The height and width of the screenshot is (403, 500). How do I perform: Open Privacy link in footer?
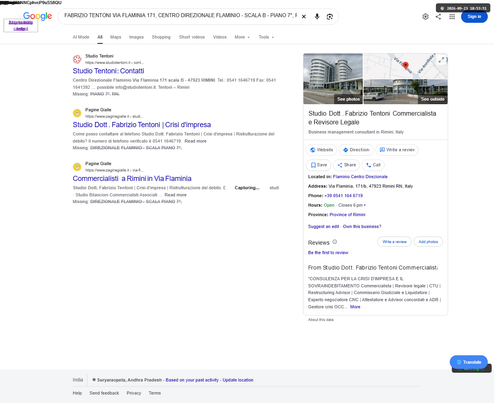134,393
